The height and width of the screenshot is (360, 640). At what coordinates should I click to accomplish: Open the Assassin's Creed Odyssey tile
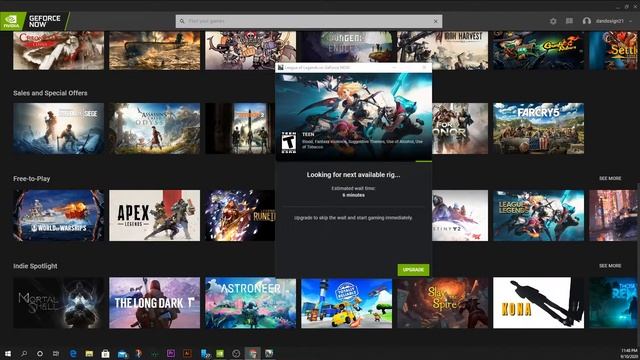[155, 128]
